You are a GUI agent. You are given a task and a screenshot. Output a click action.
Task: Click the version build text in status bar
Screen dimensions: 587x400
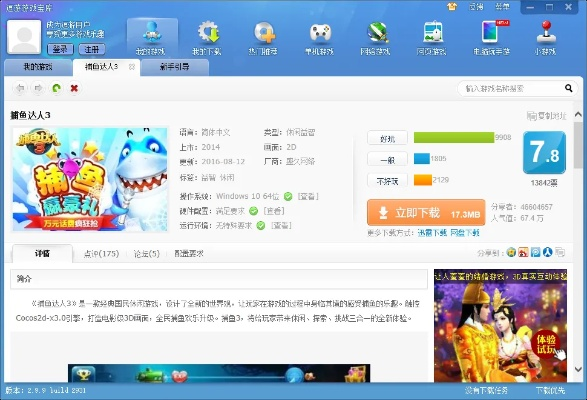[x=46, y=390]
